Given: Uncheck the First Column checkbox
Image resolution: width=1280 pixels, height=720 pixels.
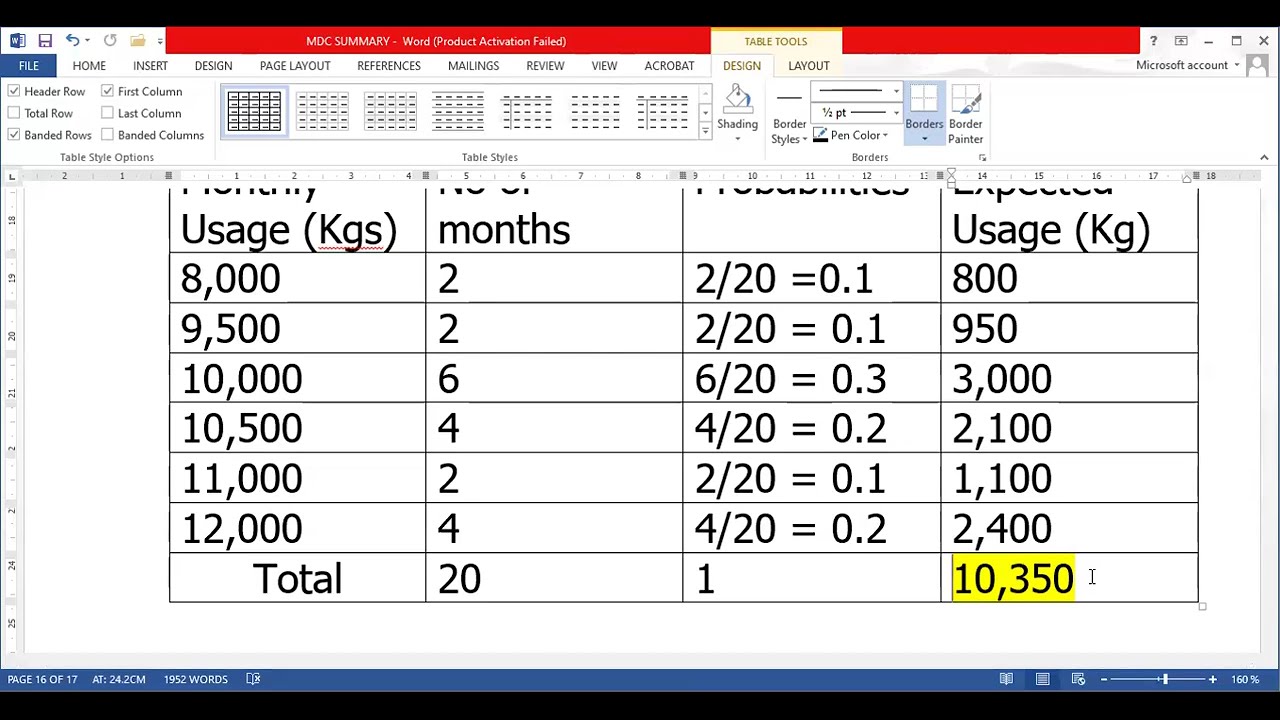Looking at the screenshot, I should pyautogui.click(x=107, y=91).
